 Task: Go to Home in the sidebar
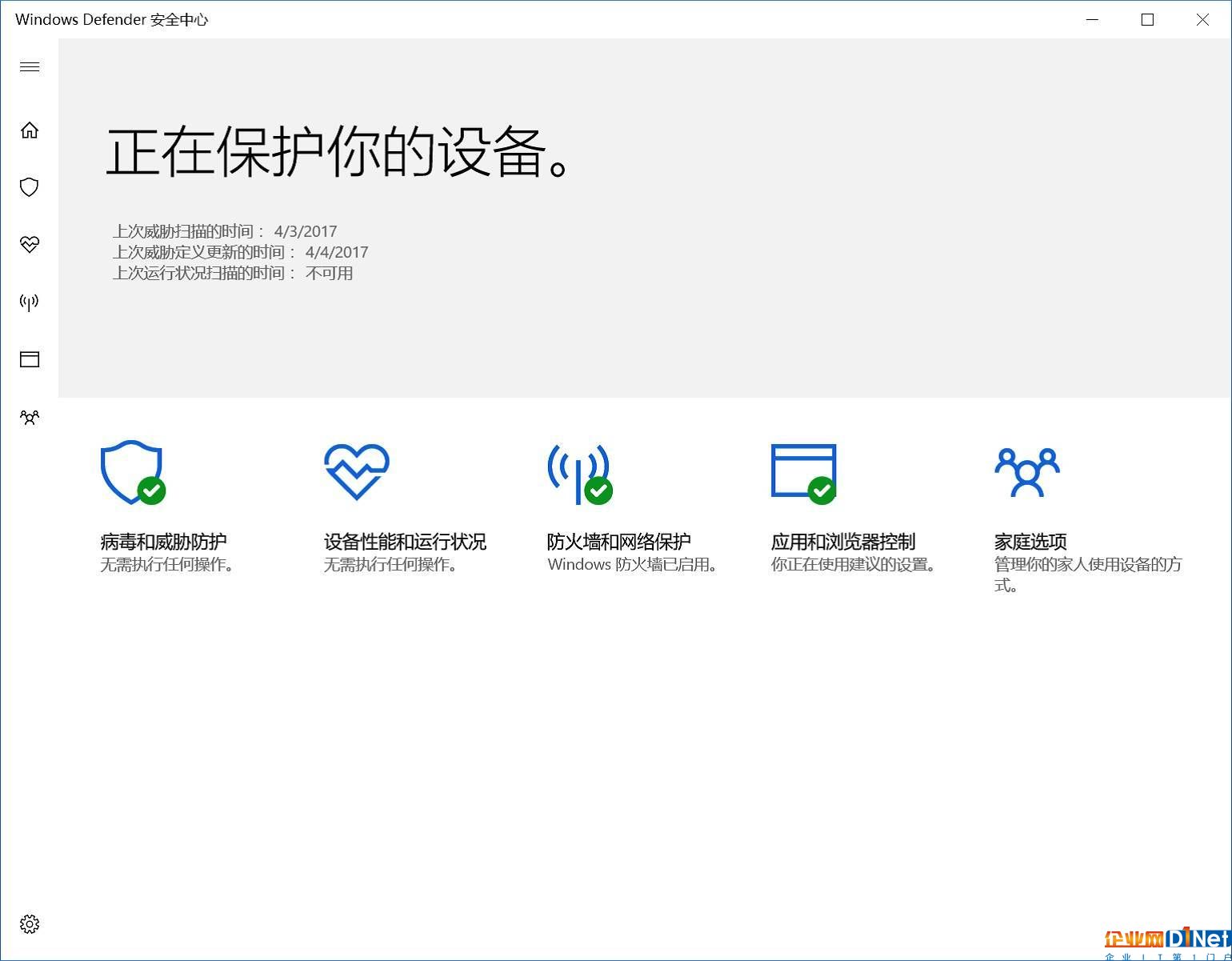point(30,130)
